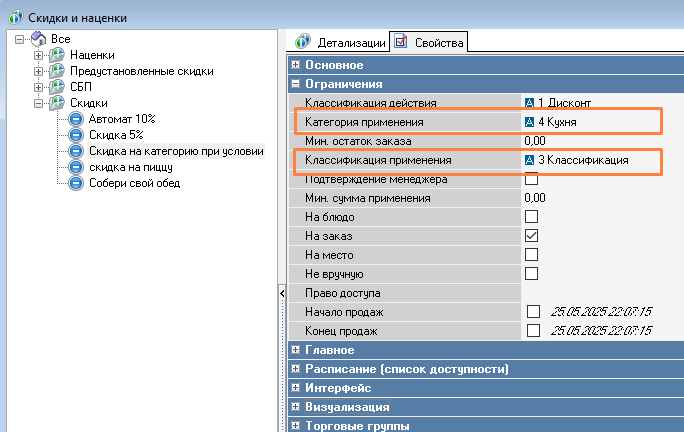The height and width of the screenshot is (432, 684).
Task: Click the Скидка 5% discount icon
Action: click(x=76, y=135)
